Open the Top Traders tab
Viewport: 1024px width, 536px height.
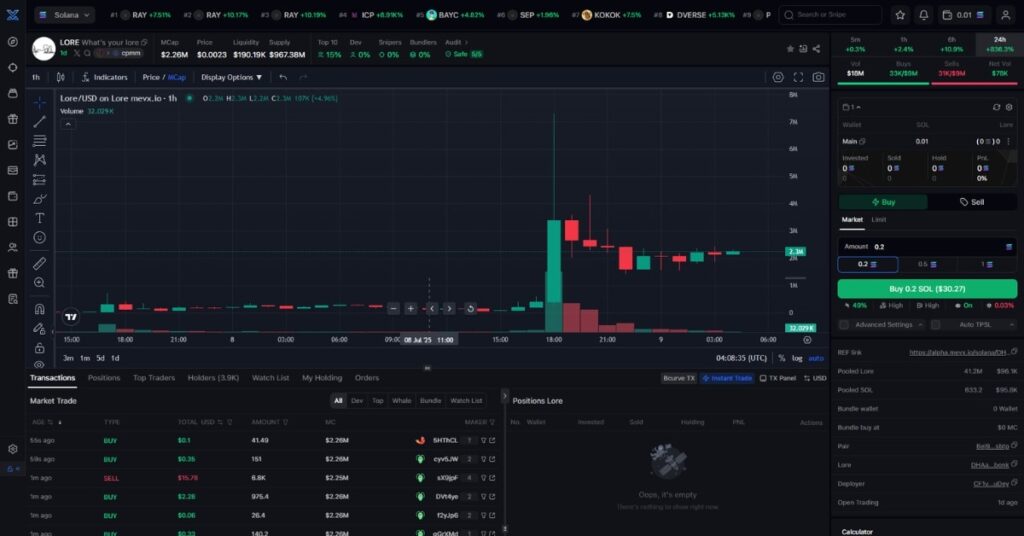(x=154, y=378)
